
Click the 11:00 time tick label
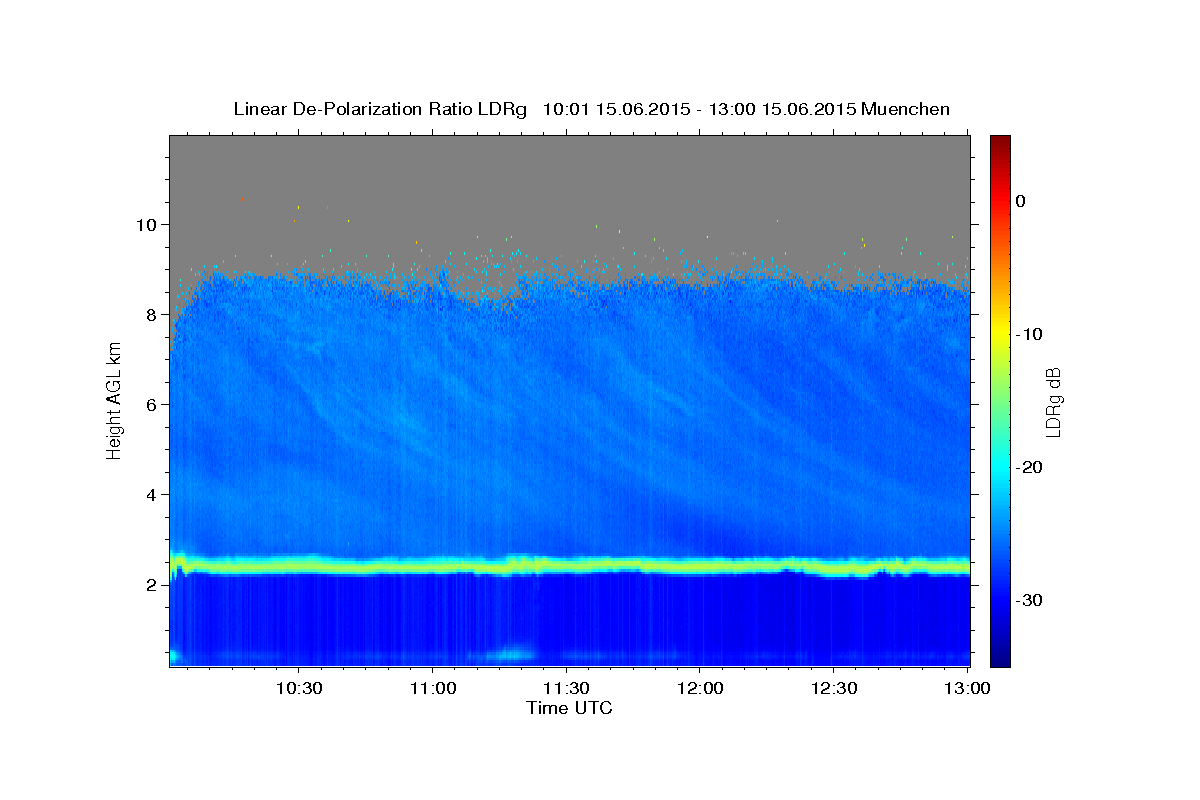pos(432,689)
